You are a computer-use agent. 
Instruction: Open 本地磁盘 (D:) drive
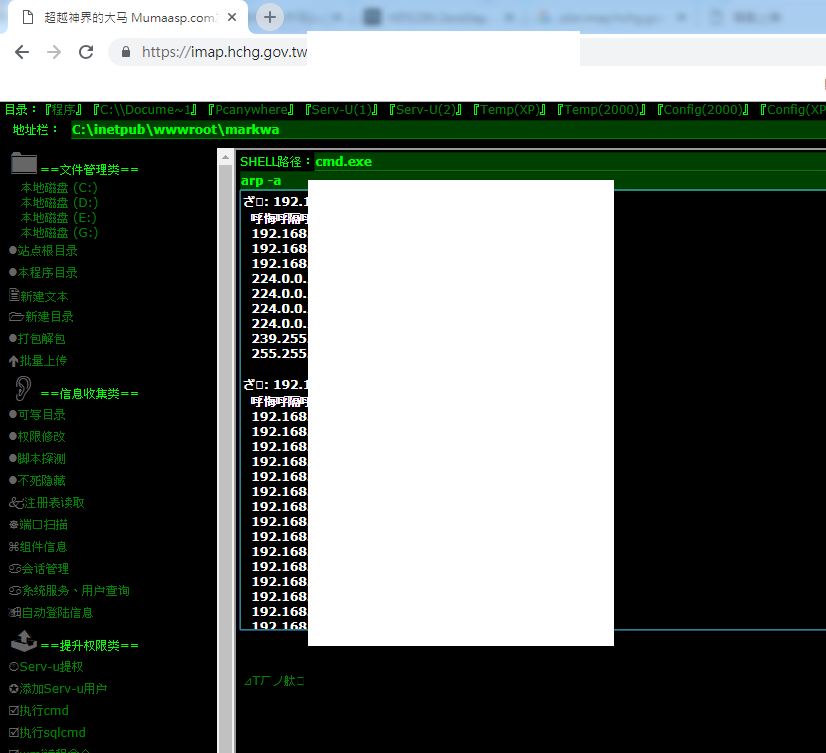[x=59, y=203]
